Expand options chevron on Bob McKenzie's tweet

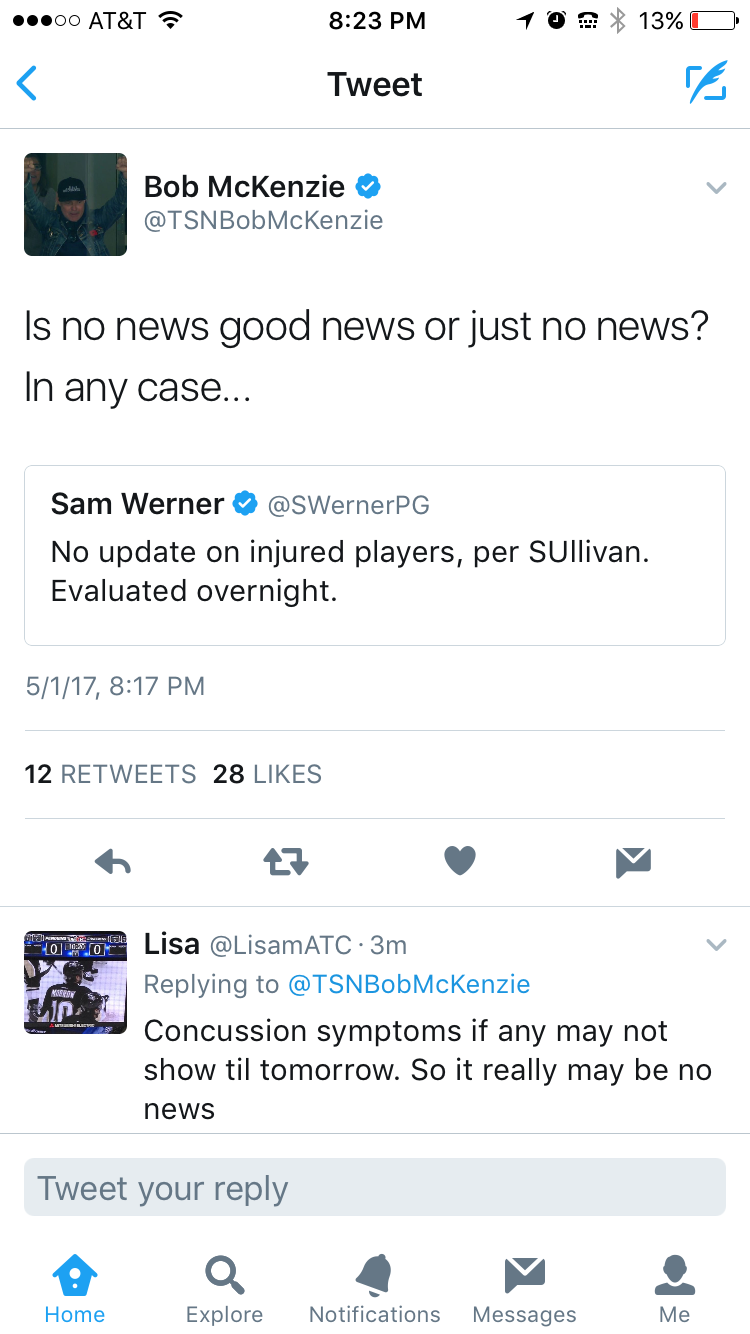(715, 187)
